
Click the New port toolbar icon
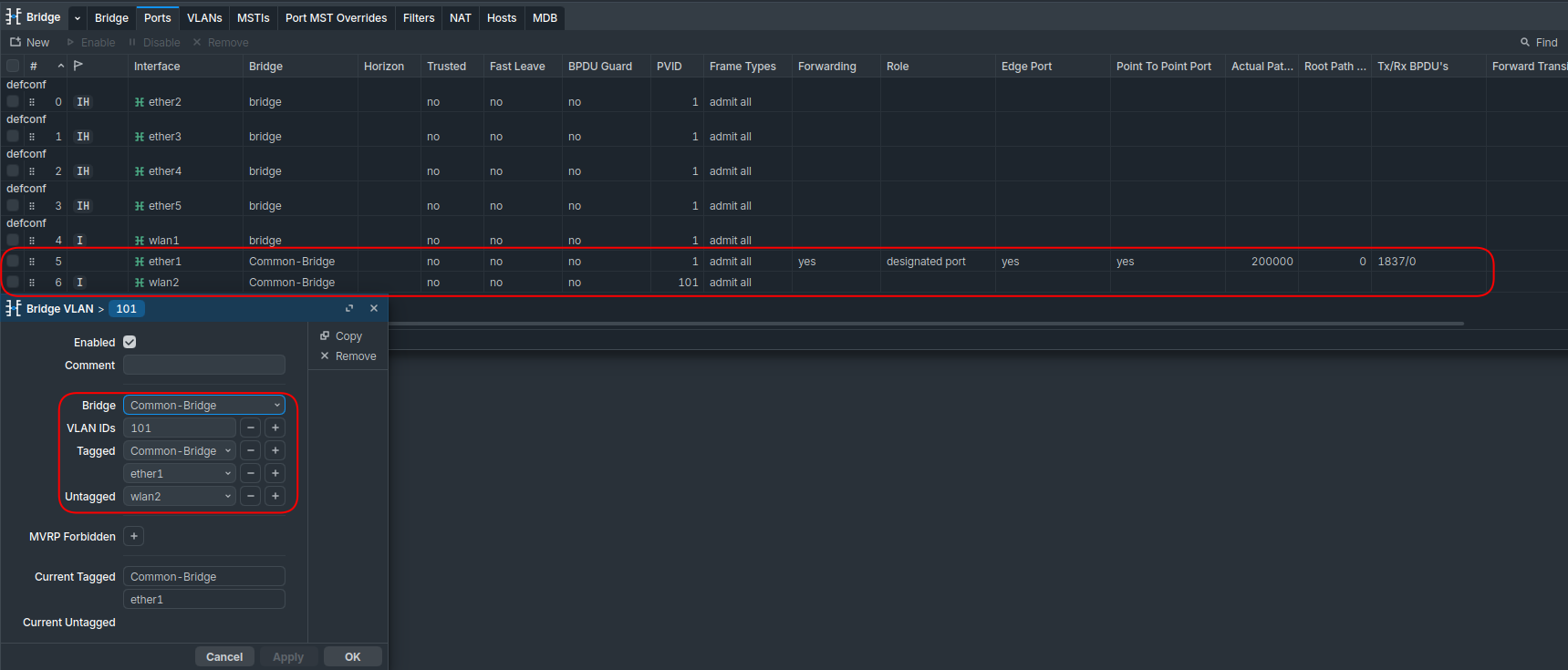coord(16,42)
